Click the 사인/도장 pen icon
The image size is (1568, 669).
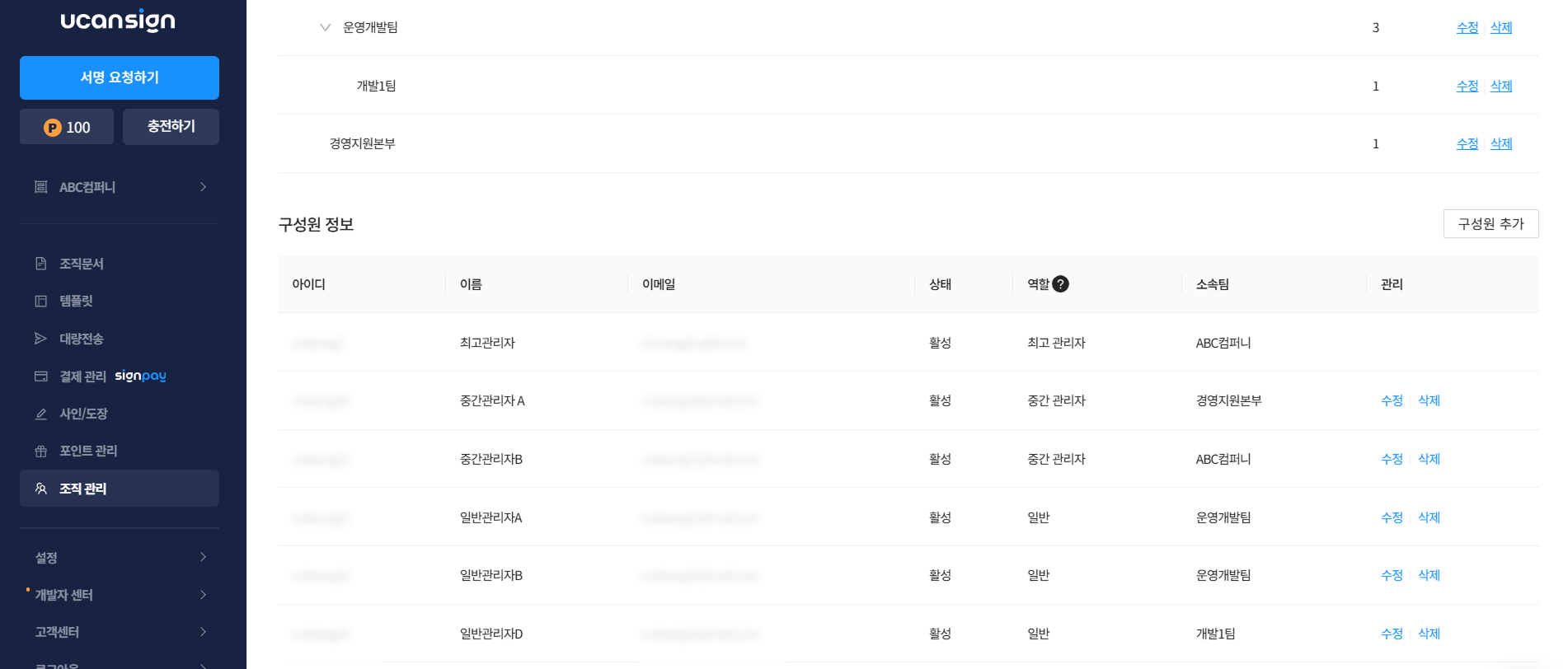tap(40, 414)
